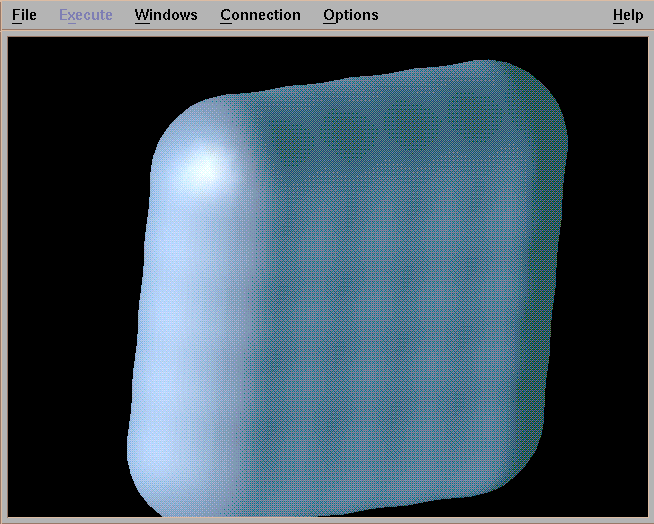Screen dimensions: 654x524
Task: Click the bright white specular highlight
Action: pos(203,169)
